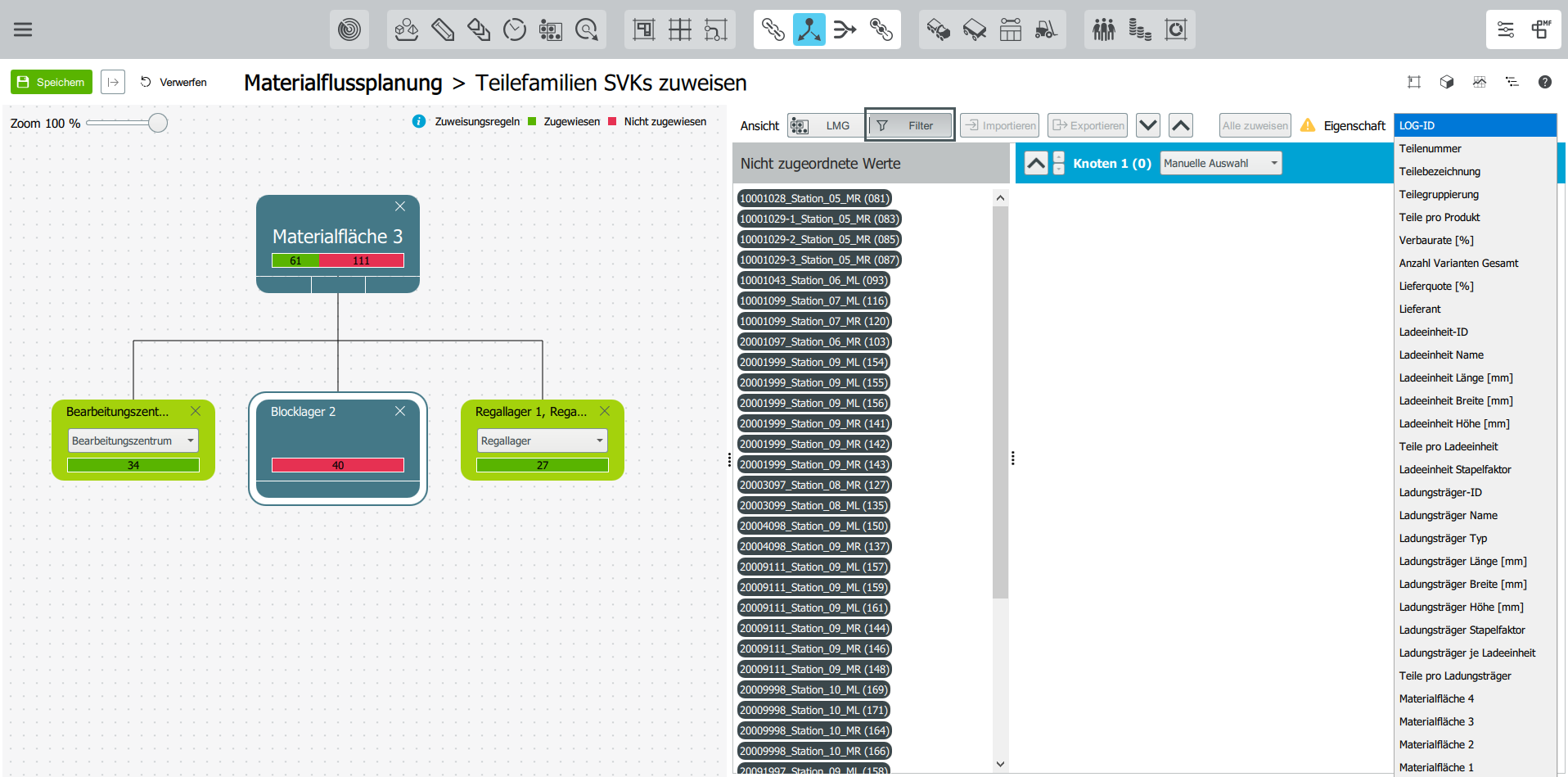Click the grid layout icon
Viewport: 1568px width, 777px height.
pos(679,30)
